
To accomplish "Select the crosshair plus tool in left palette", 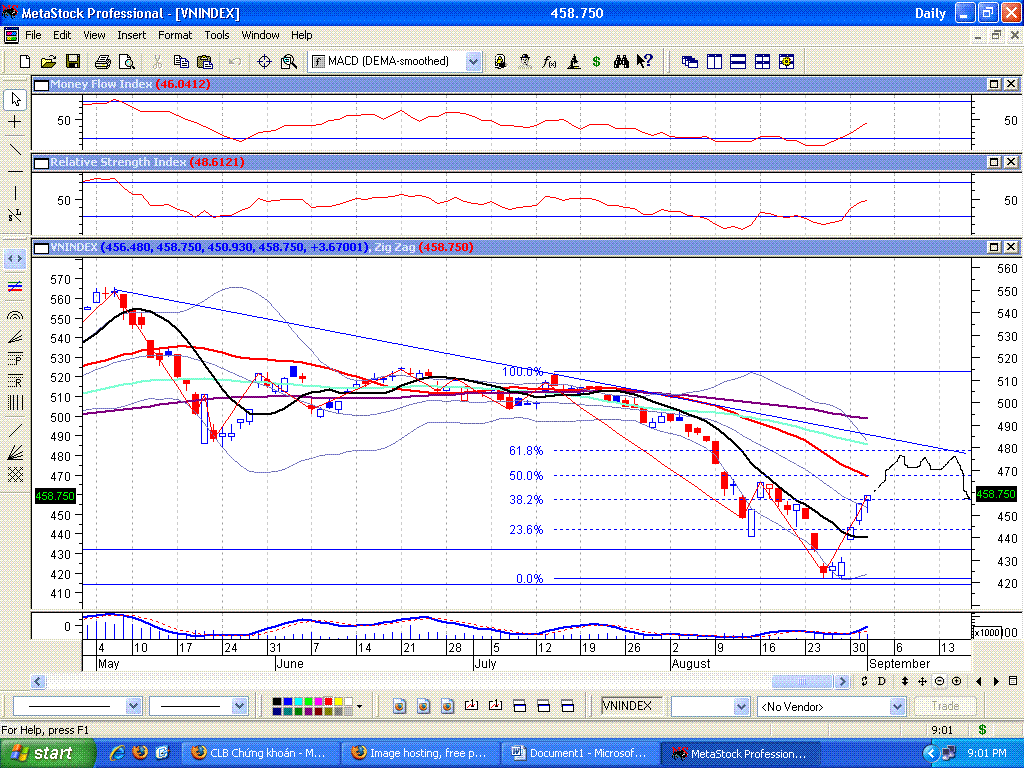I will coord(15,121).
